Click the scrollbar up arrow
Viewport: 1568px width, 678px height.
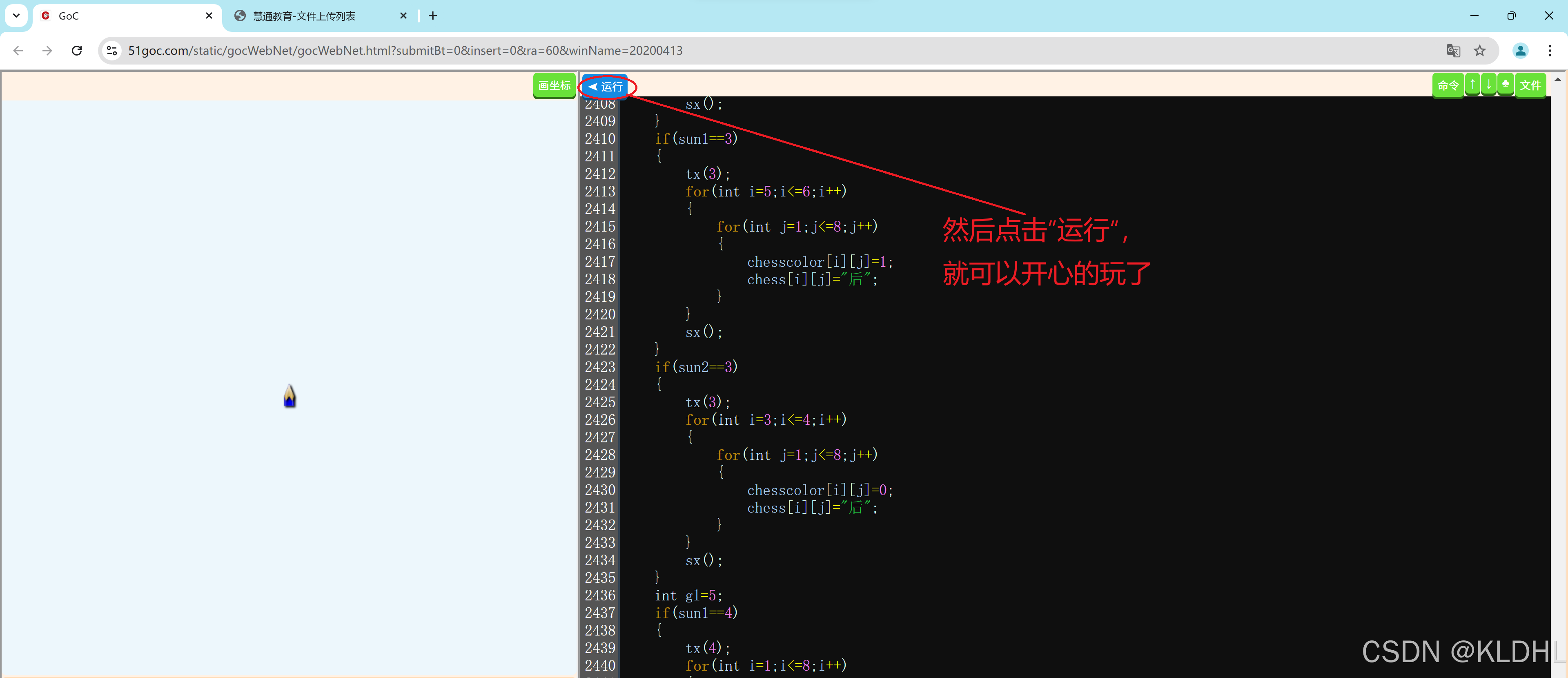tap(1558, 78)
